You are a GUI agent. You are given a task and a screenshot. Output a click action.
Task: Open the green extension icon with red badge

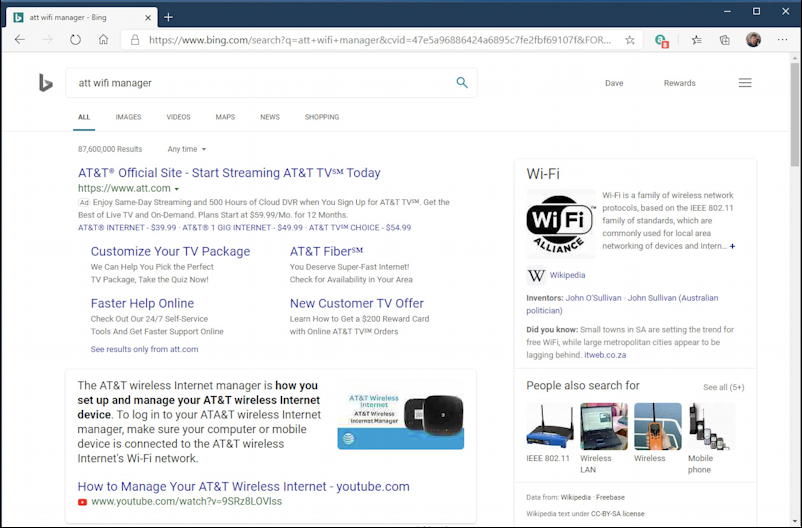click(661, 40)
